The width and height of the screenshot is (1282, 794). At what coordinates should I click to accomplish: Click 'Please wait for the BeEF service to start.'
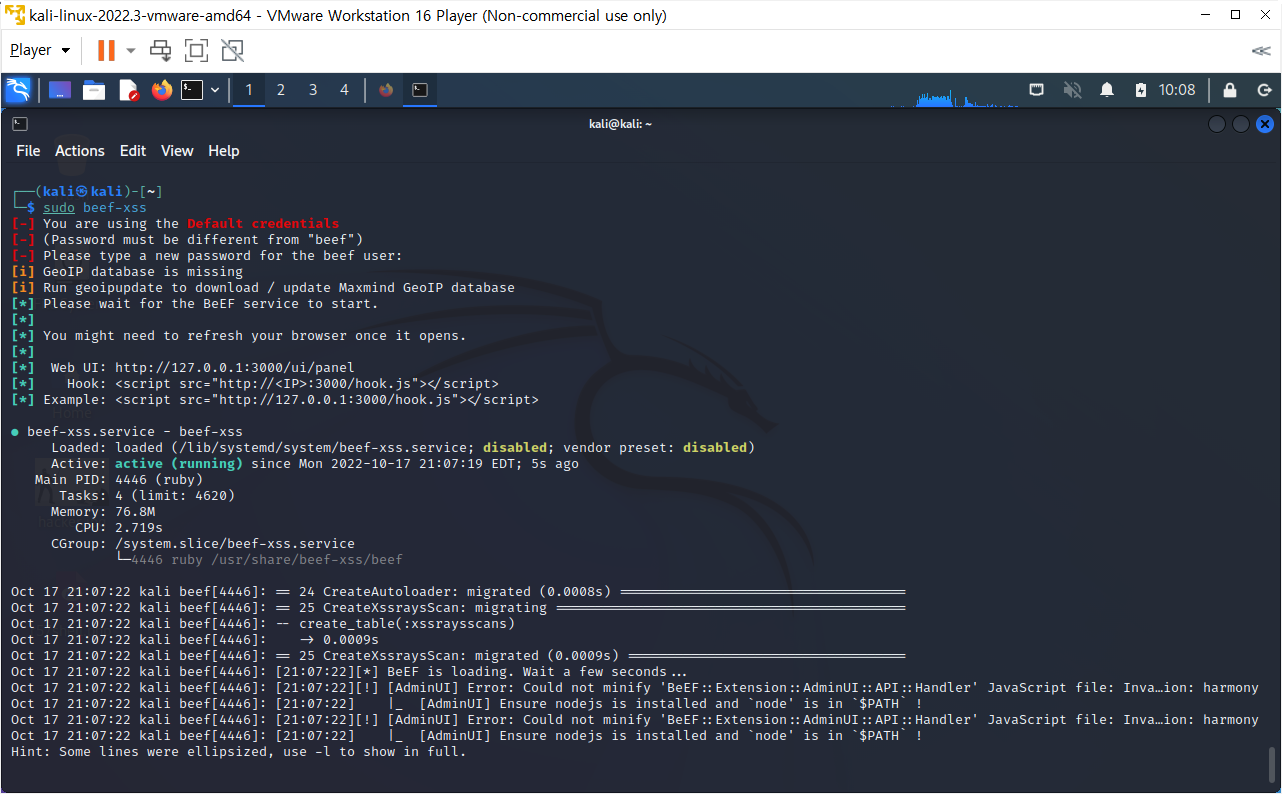click(211, 304)
